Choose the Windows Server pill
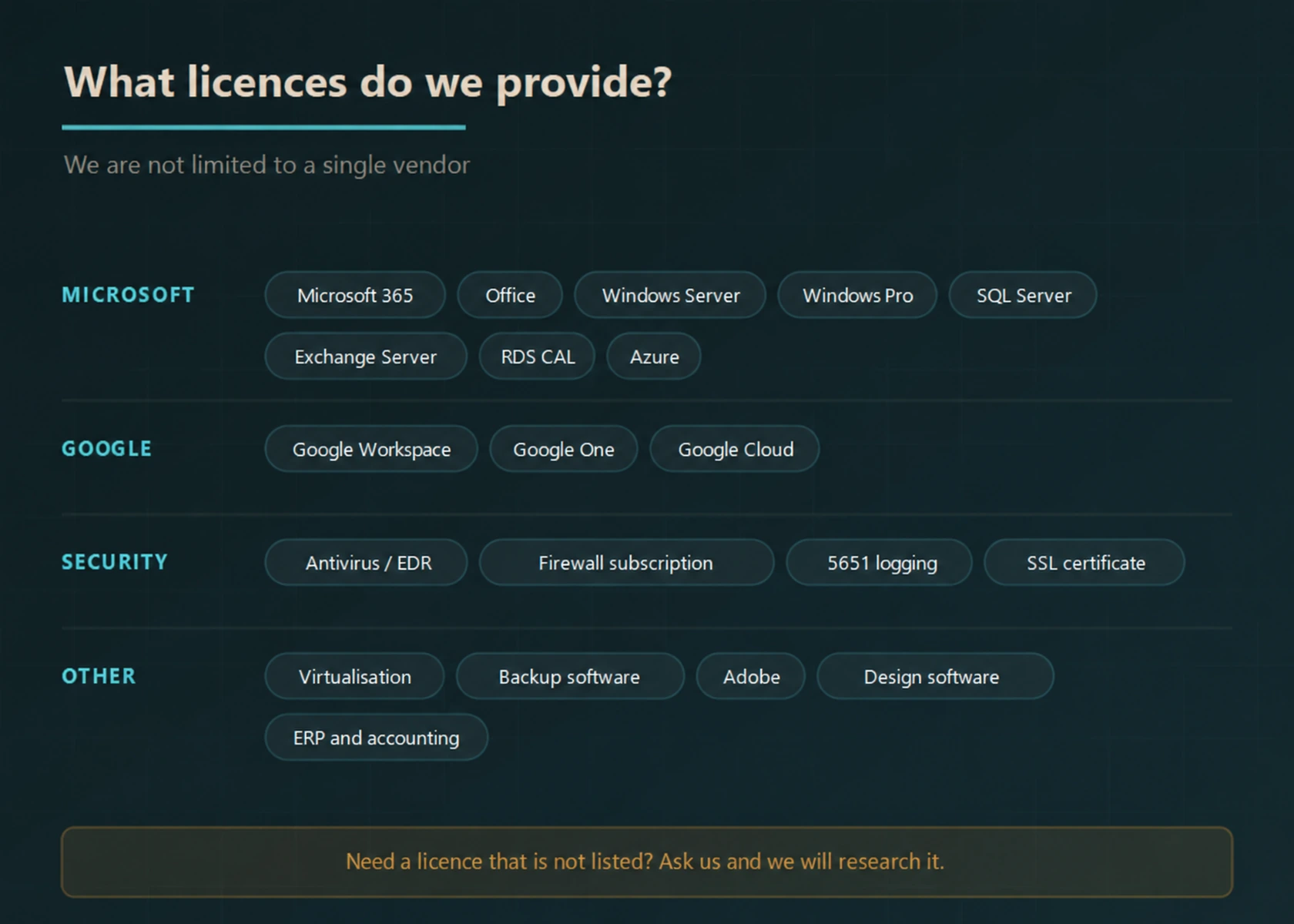1294x924 pixels. pos(670,295)
